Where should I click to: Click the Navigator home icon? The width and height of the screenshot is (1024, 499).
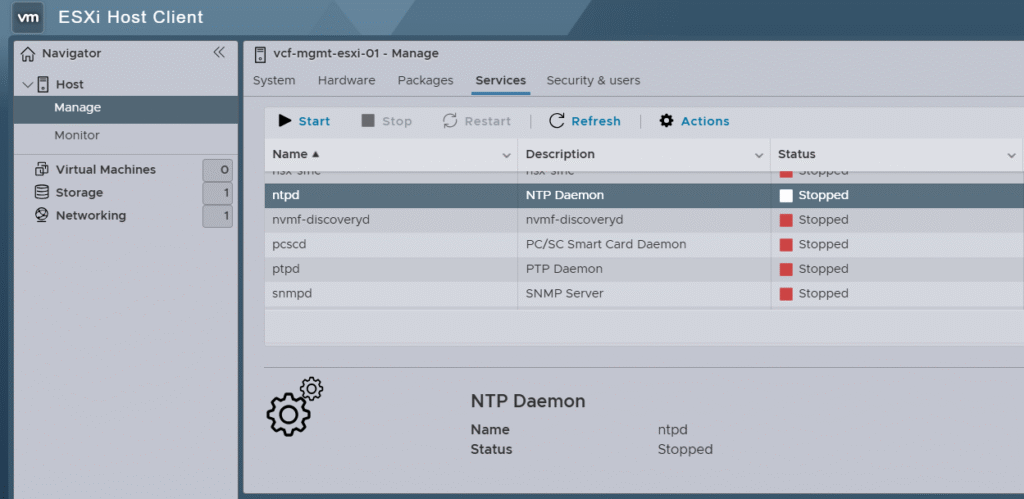28,53
